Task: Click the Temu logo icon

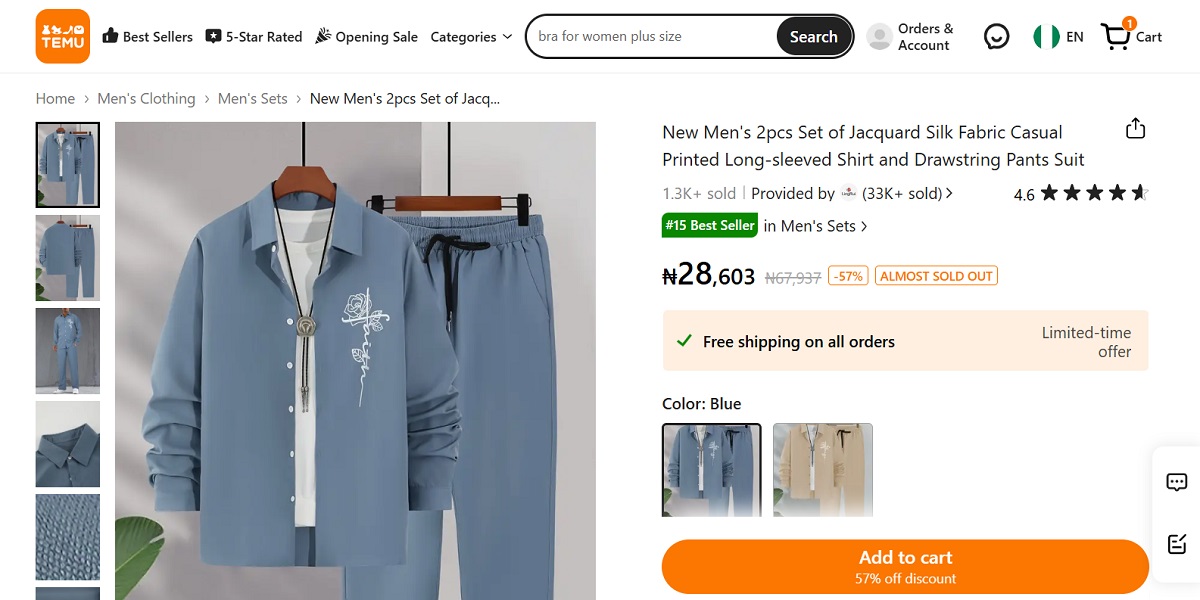Action: (x=62, y=36)
